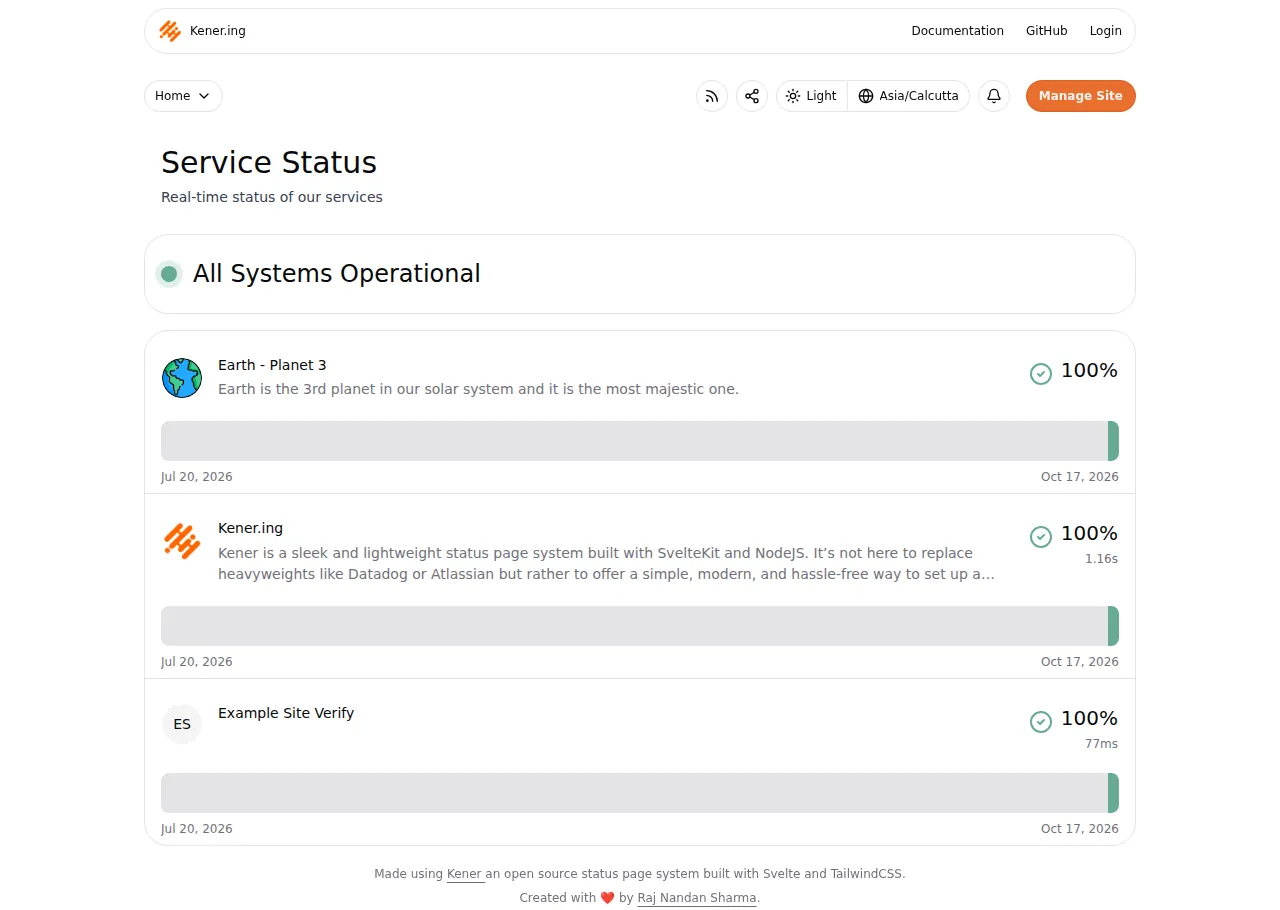Open the Raj Nandan Sharma footer link
The height and width of the screenshot is (910, 1280).
coord(697,898)
